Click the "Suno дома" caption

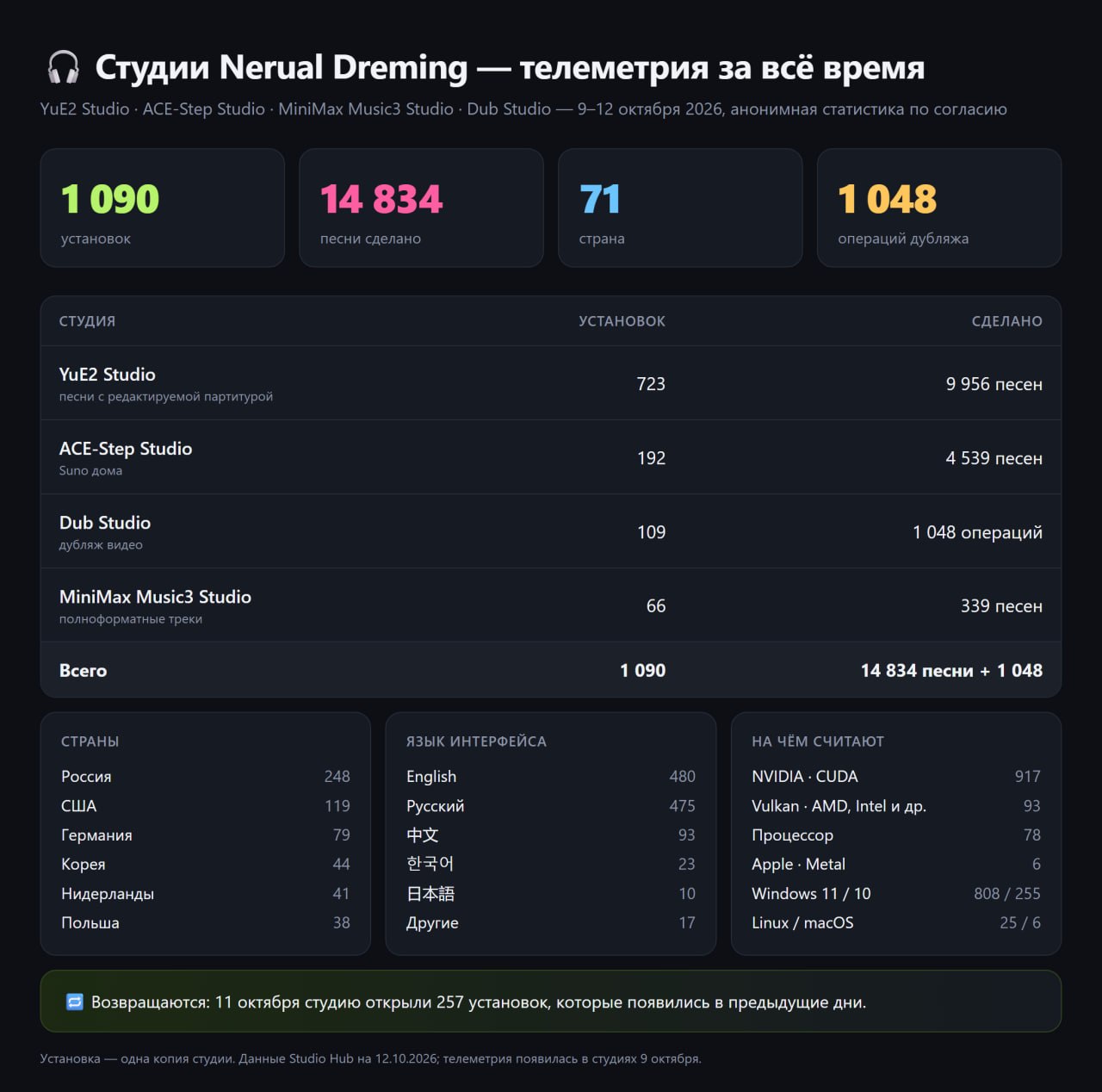(x=90, y=470)
